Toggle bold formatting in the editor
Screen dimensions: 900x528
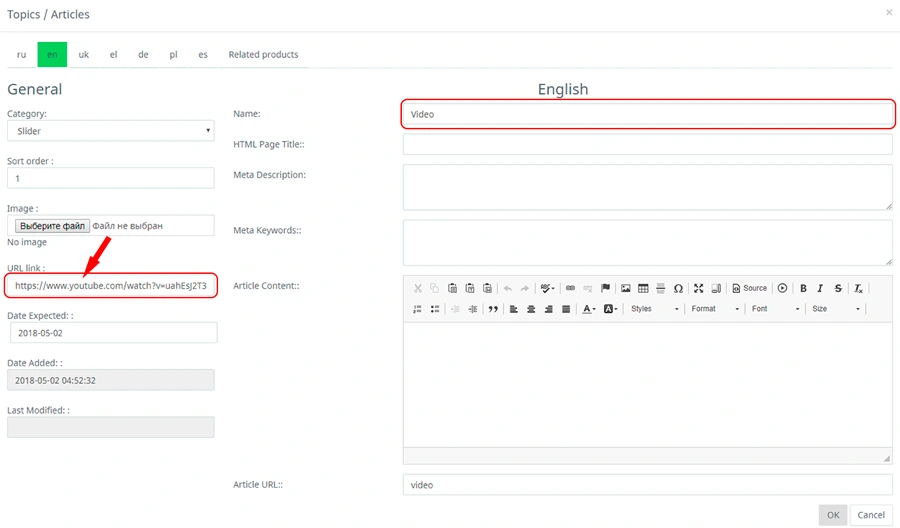point(803,288)
